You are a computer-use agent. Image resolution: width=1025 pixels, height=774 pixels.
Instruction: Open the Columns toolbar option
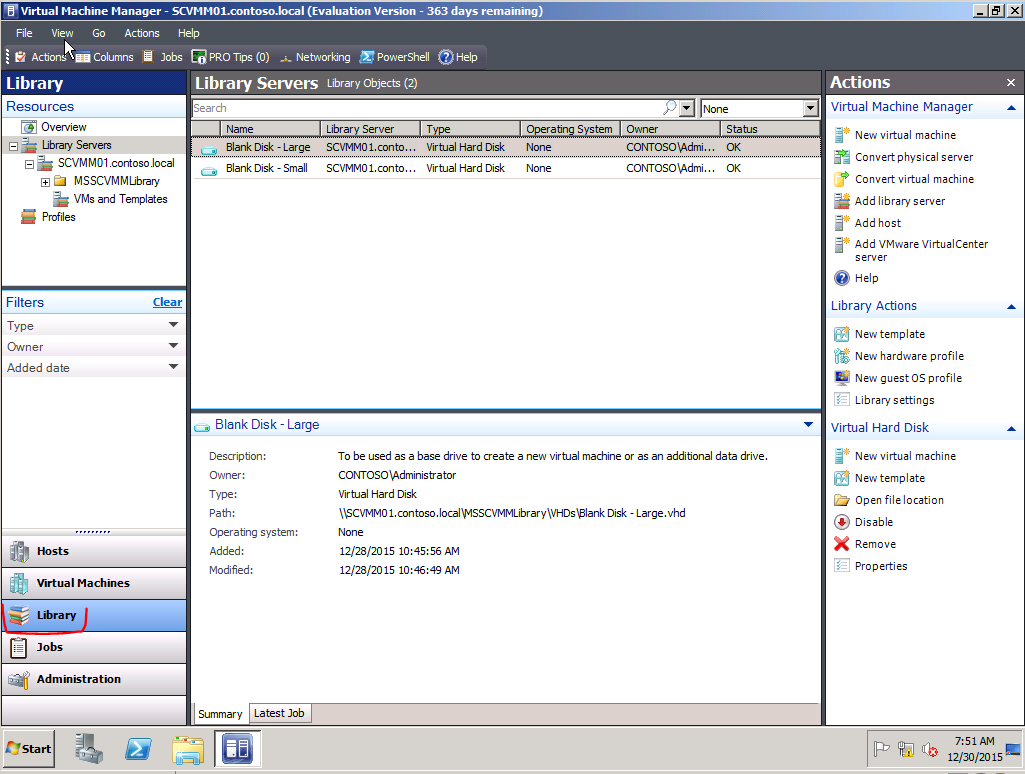coord(105,57)
